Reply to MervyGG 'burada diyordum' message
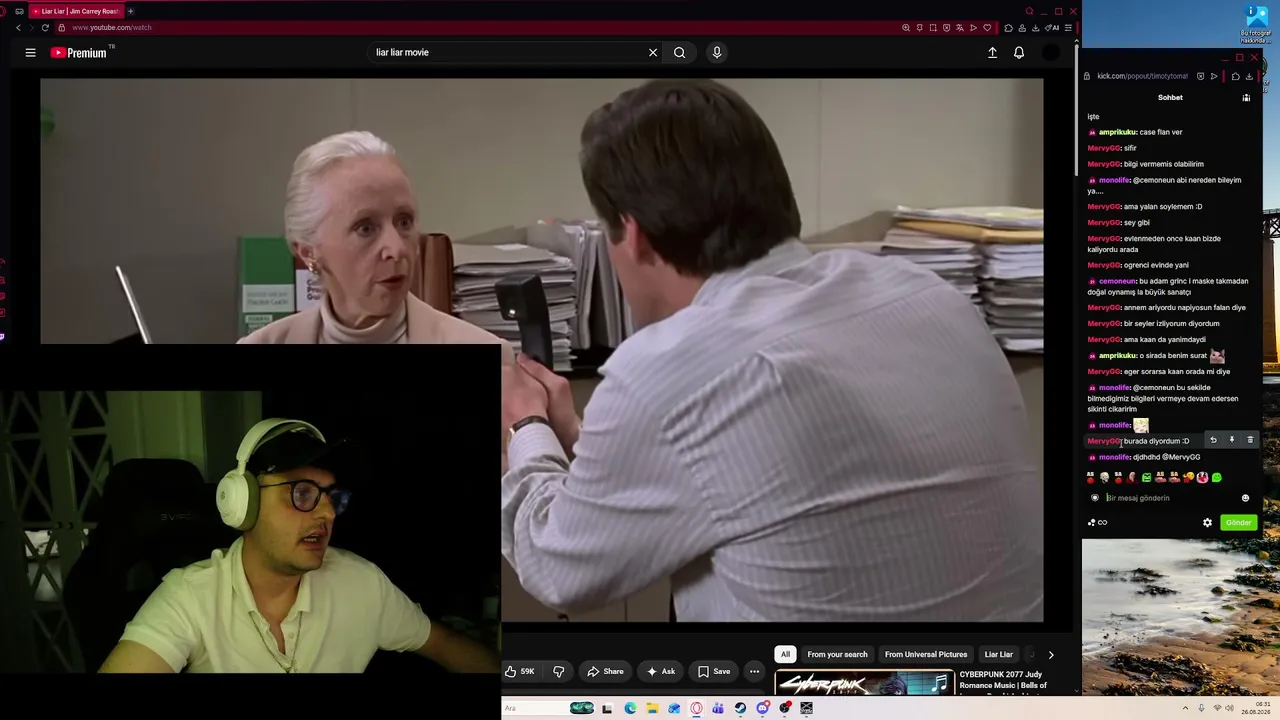 click(x=1213, y=440)
